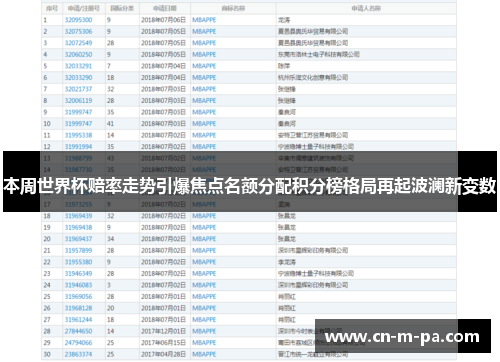Image resolution: width=500 pixels, height=362 pixels.
Task: Select class value 3 in row 24
Action: [x=109, y=285]
